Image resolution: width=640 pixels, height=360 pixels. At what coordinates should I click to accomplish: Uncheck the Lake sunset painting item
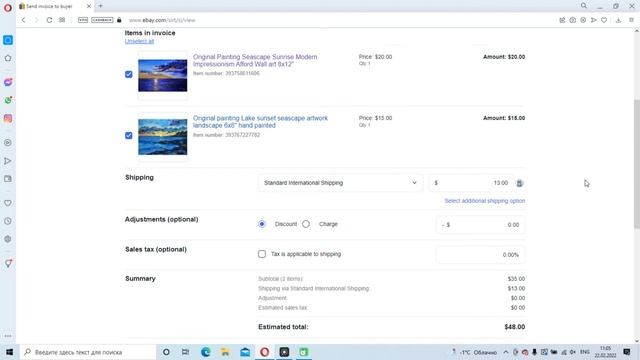click(129, 135)
